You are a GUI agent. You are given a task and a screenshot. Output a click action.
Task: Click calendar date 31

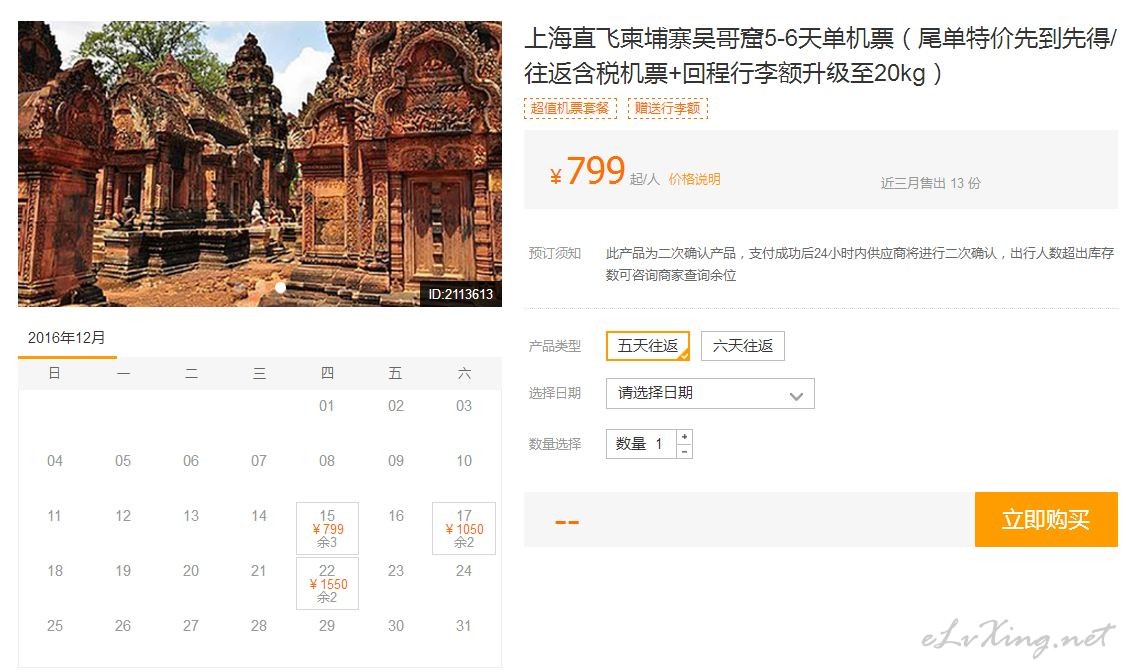click(464, 626)
